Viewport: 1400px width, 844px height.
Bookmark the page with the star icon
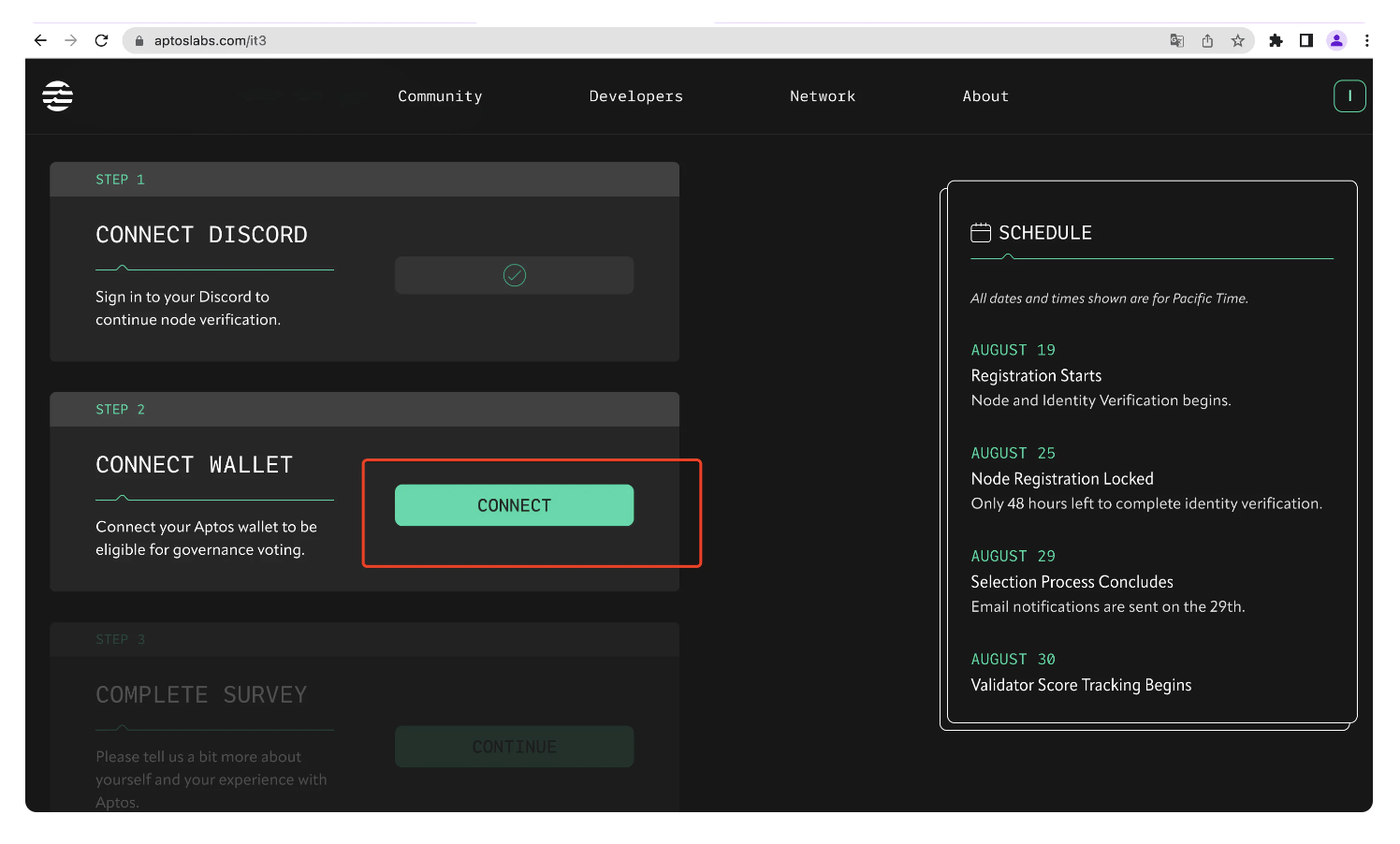point(1238,40)
